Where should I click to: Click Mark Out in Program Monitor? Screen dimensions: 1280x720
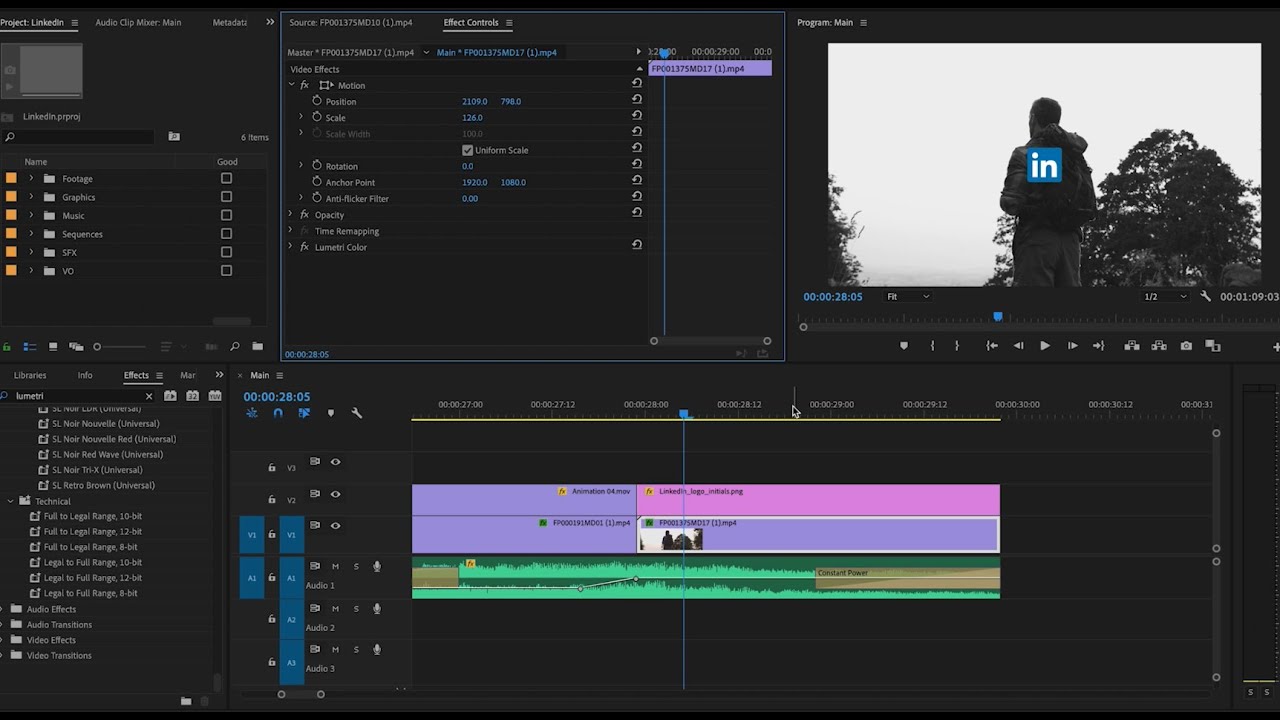pyautogui.click(x=957, y=346)
